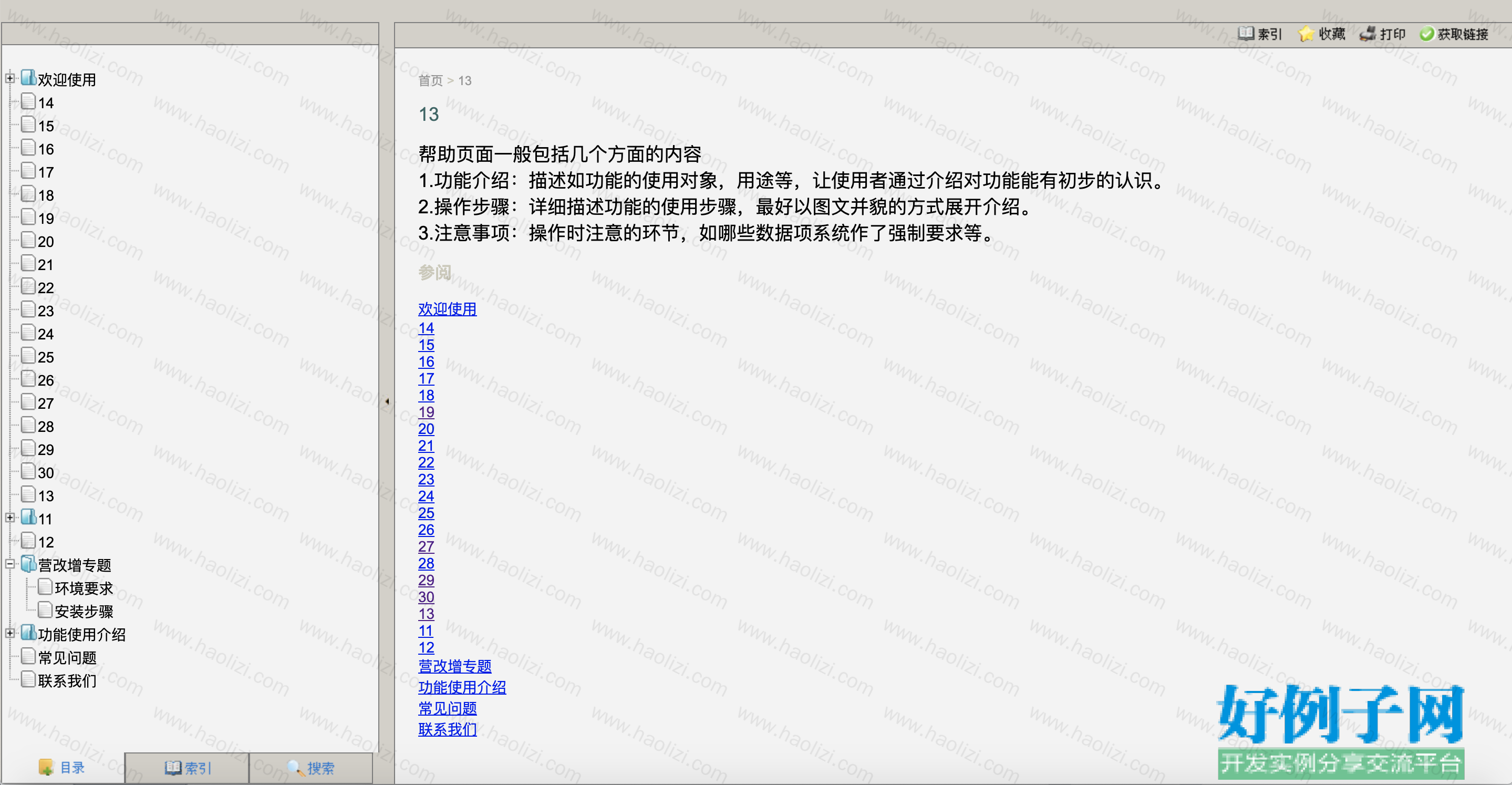
Task: Open link 19 in the 参阅 list
Action: tap(426, 411)
